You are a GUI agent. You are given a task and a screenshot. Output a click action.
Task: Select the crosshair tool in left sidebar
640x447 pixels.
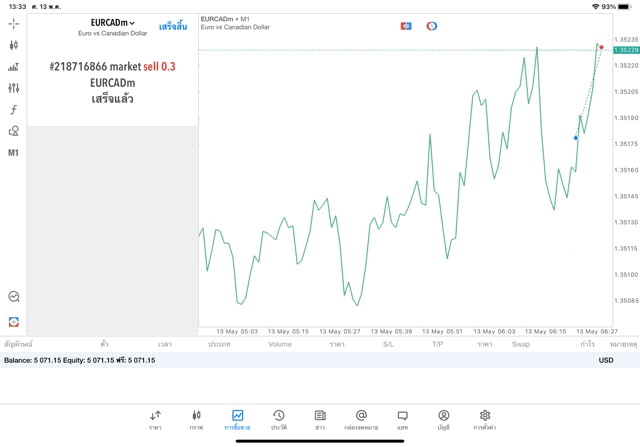point(13,23)
